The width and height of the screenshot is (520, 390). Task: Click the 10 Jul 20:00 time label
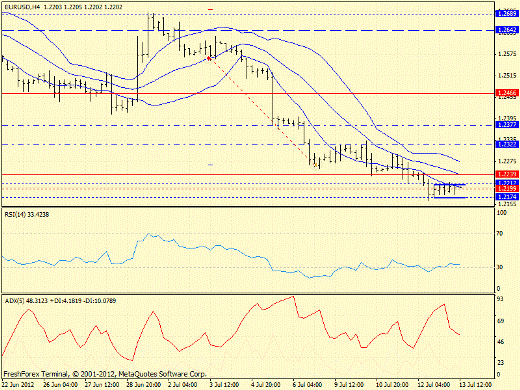pyautogui.click(x=392, y=385)
